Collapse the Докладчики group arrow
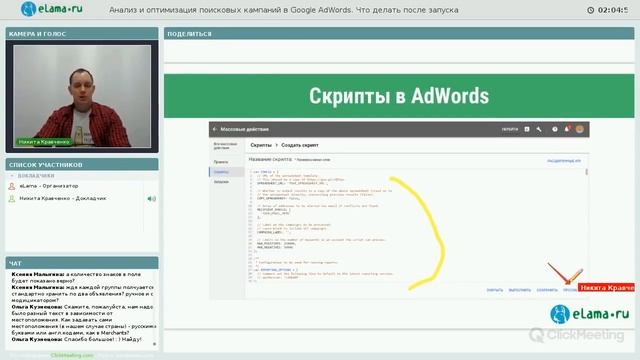The width and height of the screenshot is (640, 360). pos(12,176)
